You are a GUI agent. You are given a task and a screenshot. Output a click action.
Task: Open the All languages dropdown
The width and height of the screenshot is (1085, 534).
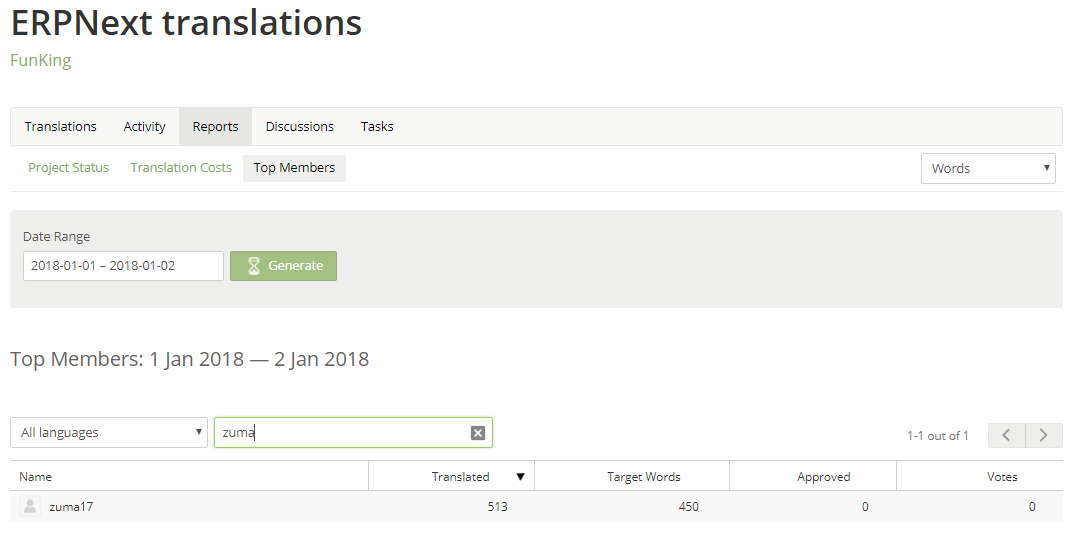tap(109, 432)
